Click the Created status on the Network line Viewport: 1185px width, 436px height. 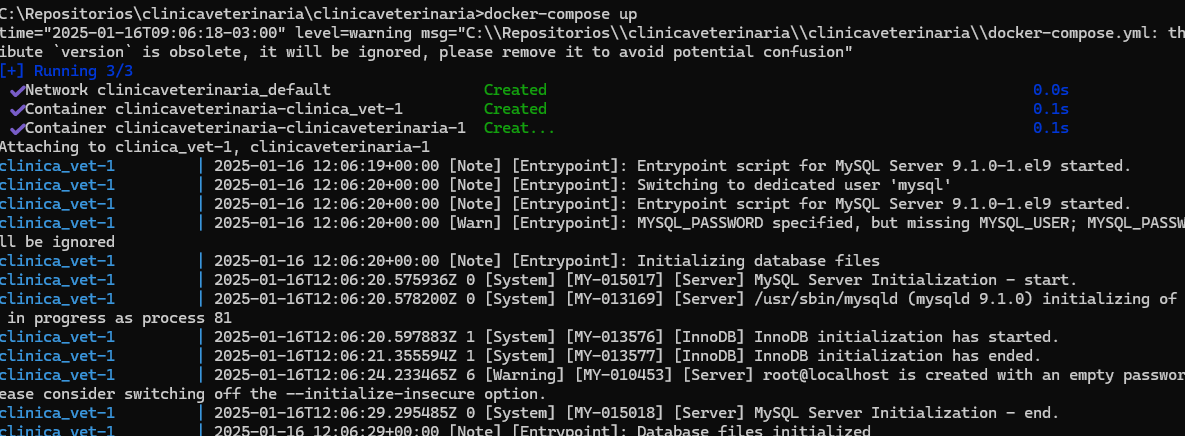click(515, 90)
